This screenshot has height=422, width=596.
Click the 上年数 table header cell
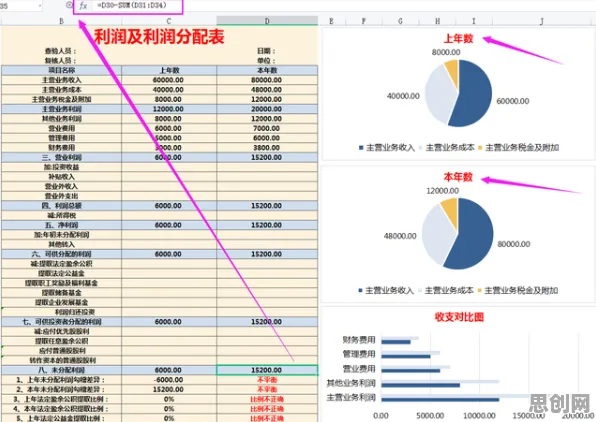point(169,70)
